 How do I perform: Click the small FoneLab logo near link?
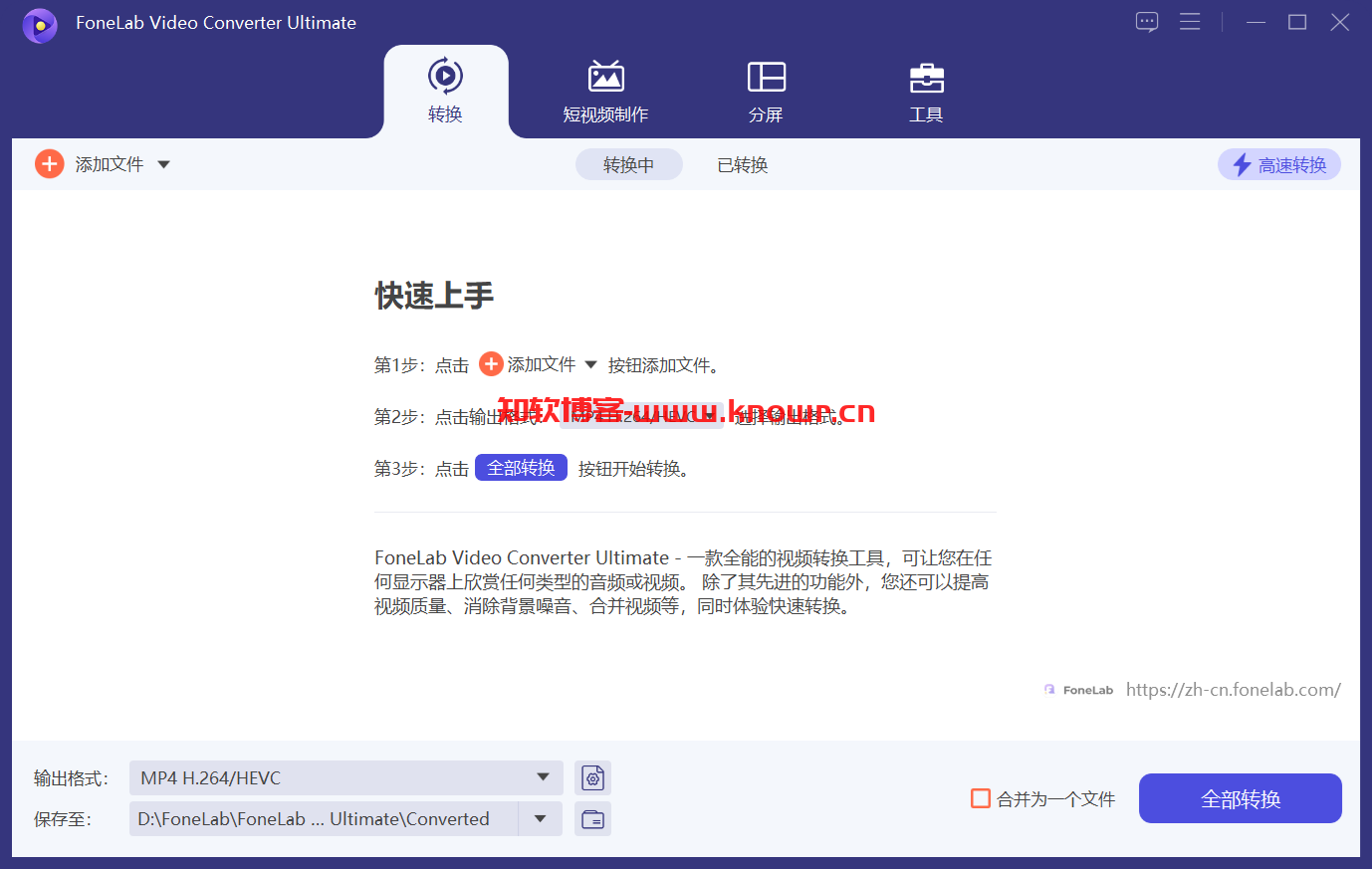pyautogui.click(x=1078, y=689)
